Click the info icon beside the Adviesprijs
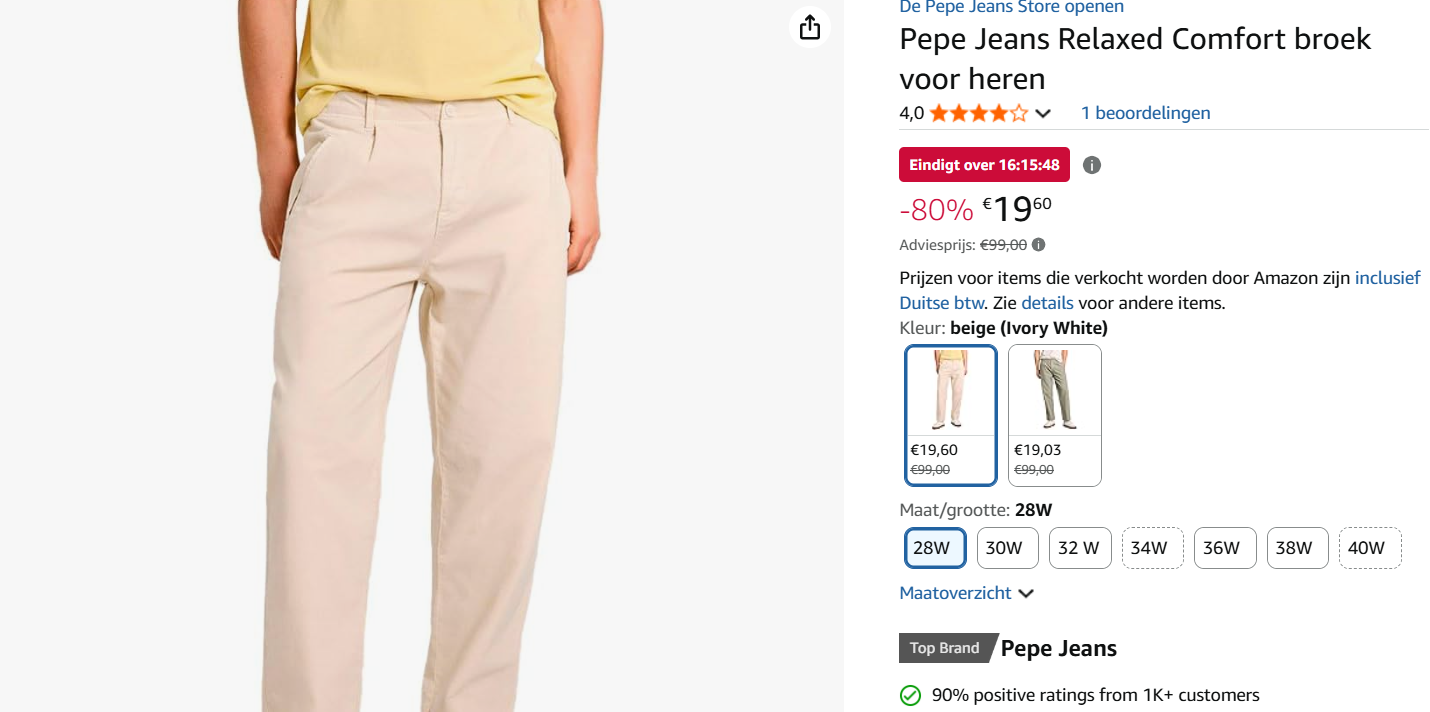1430x712 pixels. (x=1037, y=244)
